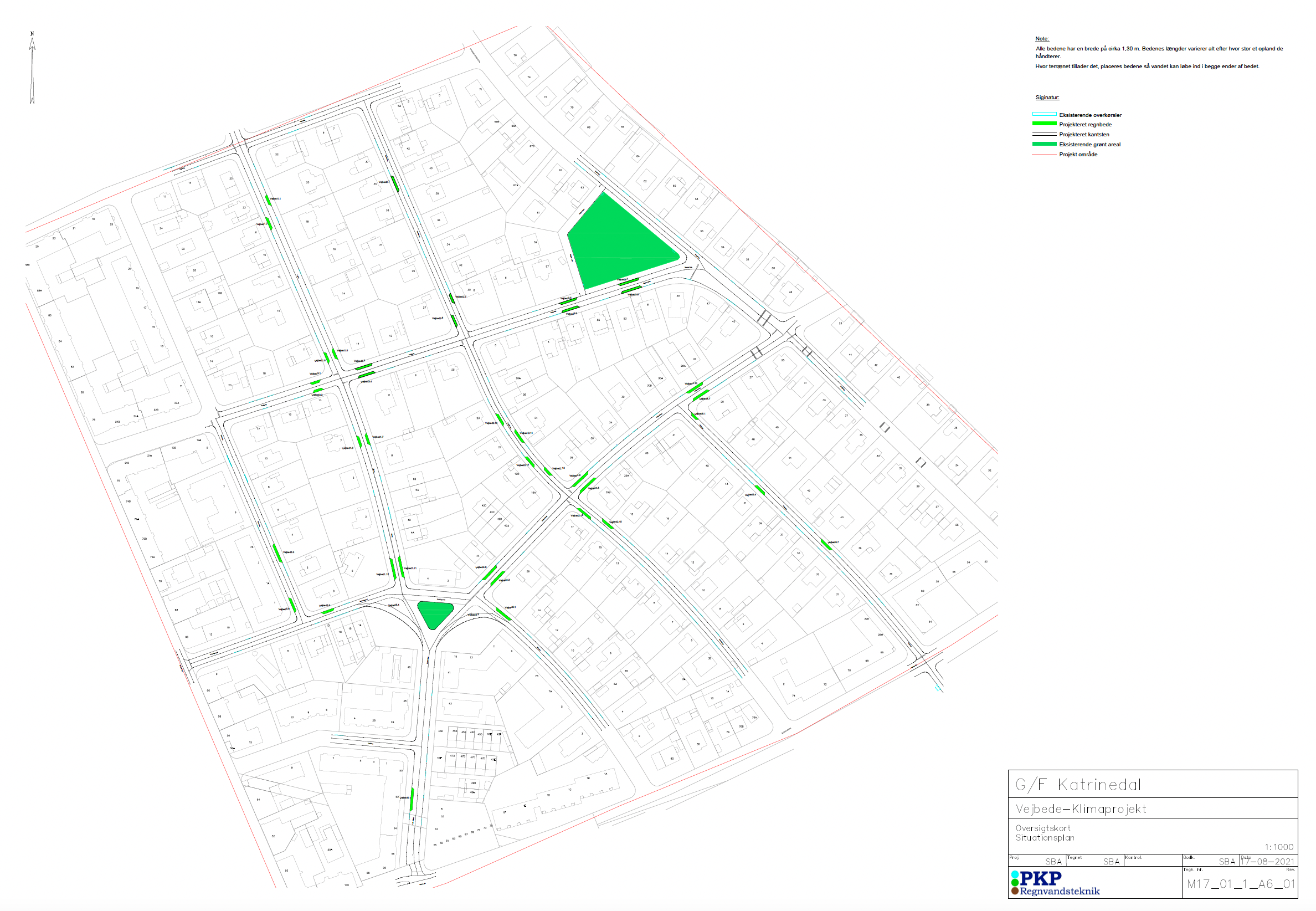Click the note sentence starting 'Alle bedene har'
Viewport: 1316px width, 911px height.
point(1159,53)
